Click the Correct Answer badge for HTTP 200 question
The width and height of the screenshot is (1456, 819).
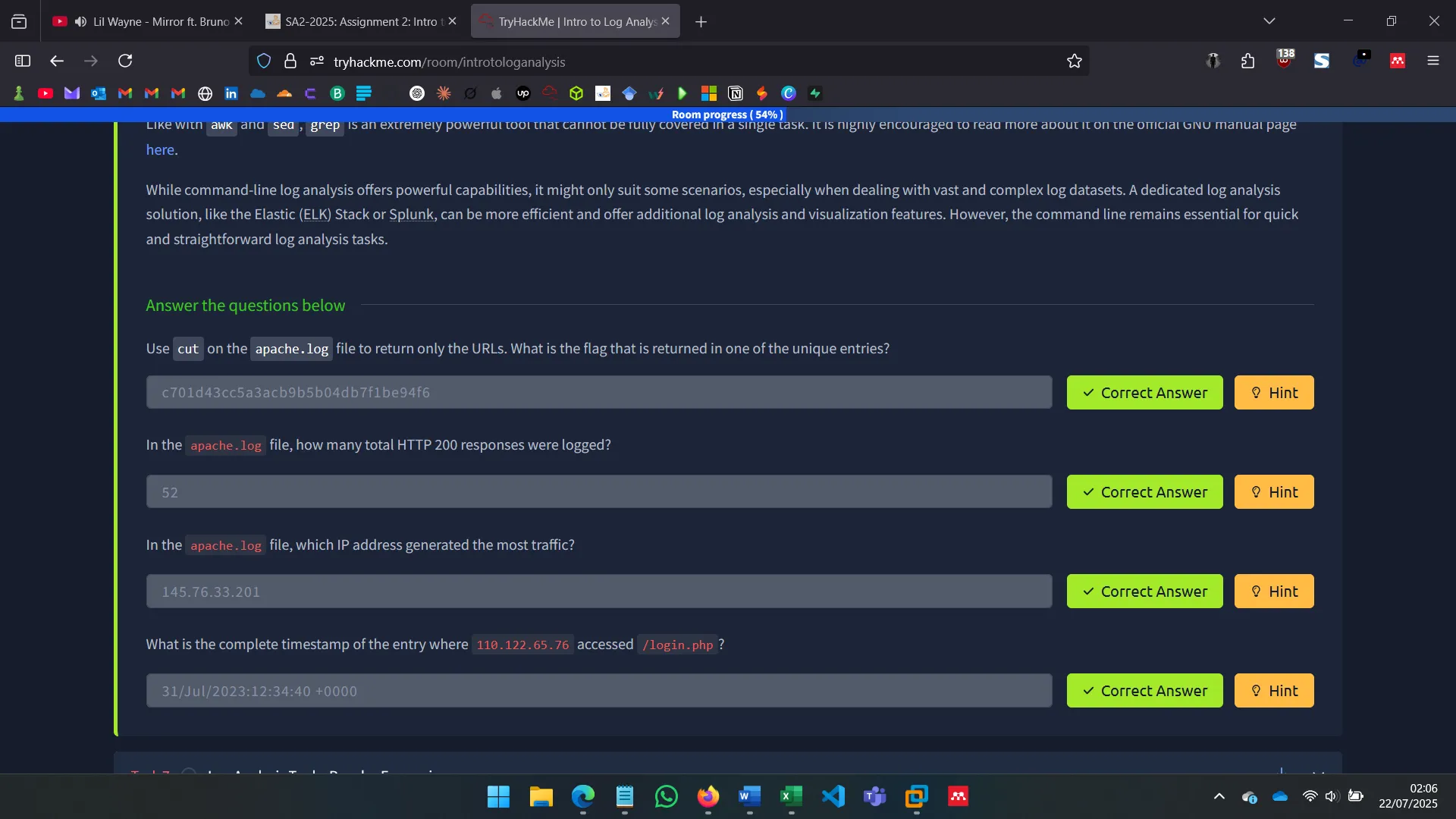coord(1144,491)
